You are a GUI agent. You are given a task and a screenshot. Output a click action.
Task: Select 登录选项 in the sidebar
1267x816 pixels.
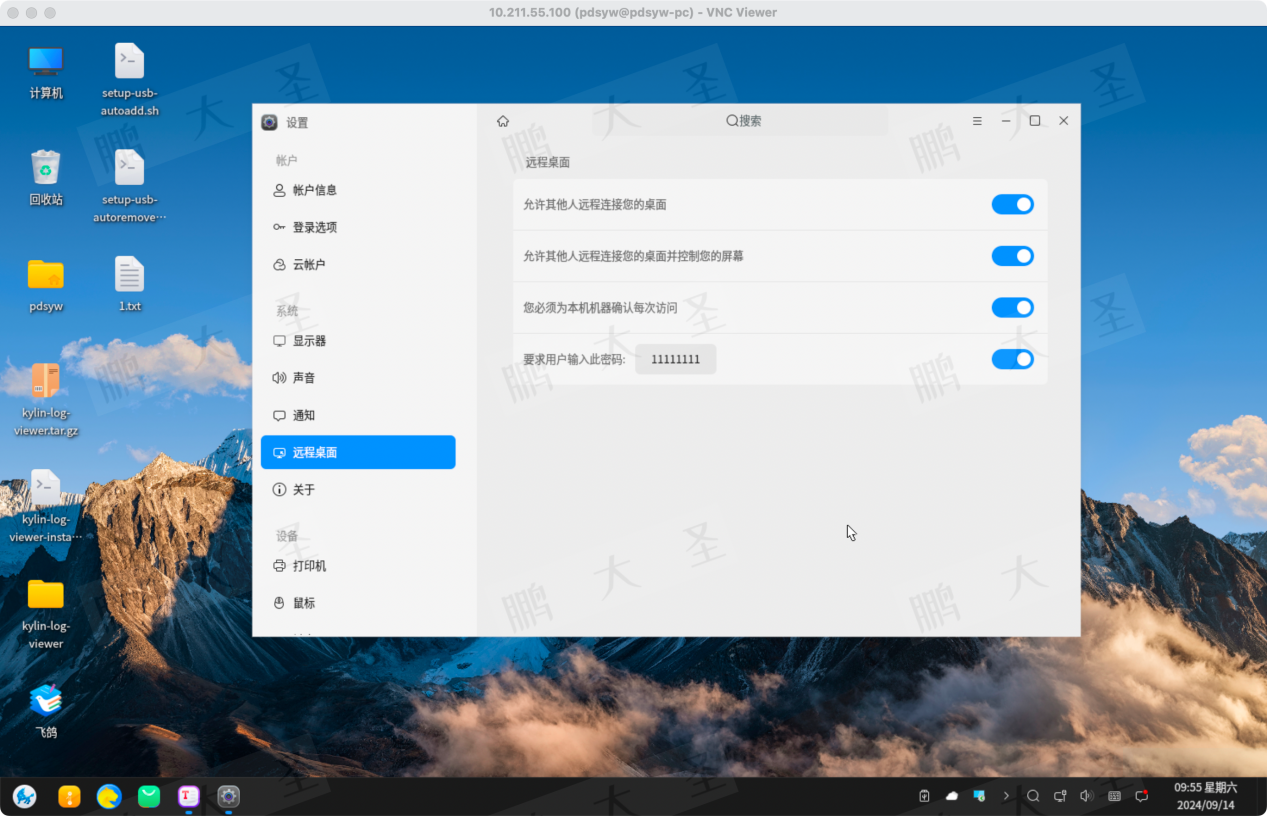click(x=358, y=227)
